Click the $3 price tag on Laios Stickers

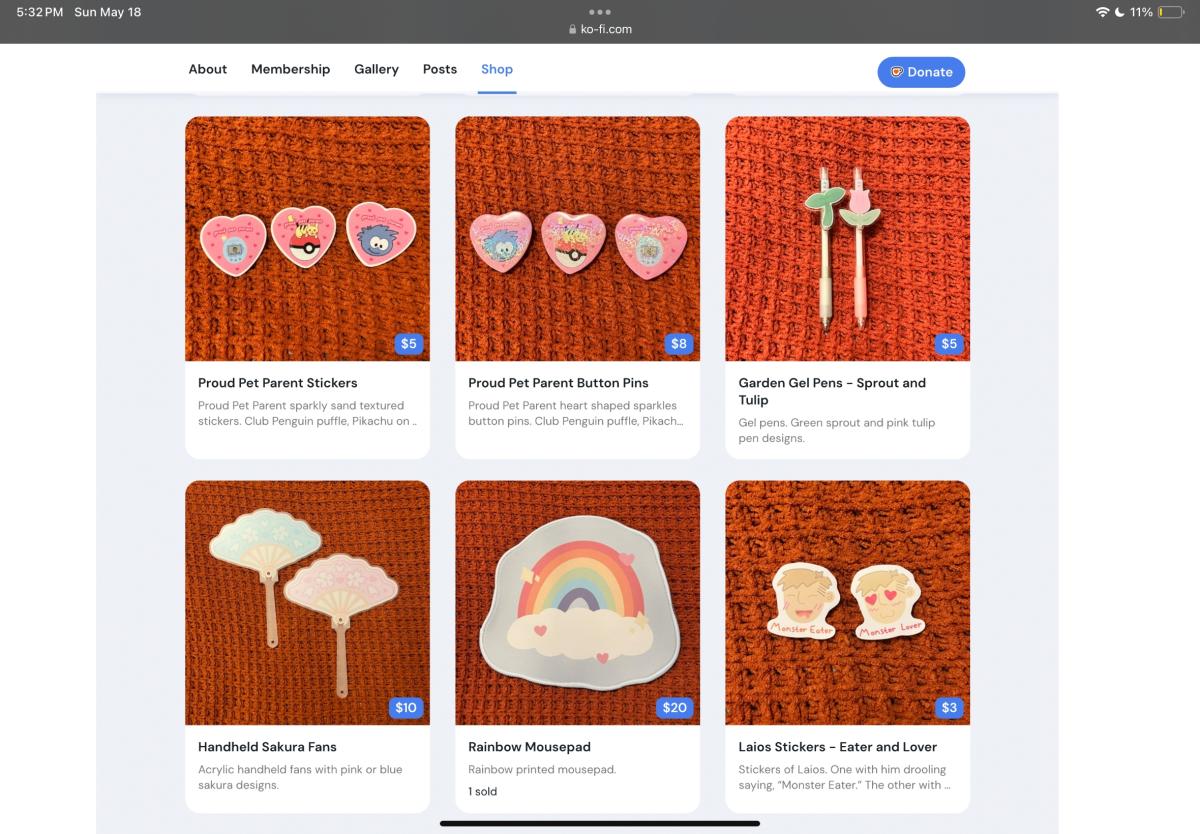[949, 708]
